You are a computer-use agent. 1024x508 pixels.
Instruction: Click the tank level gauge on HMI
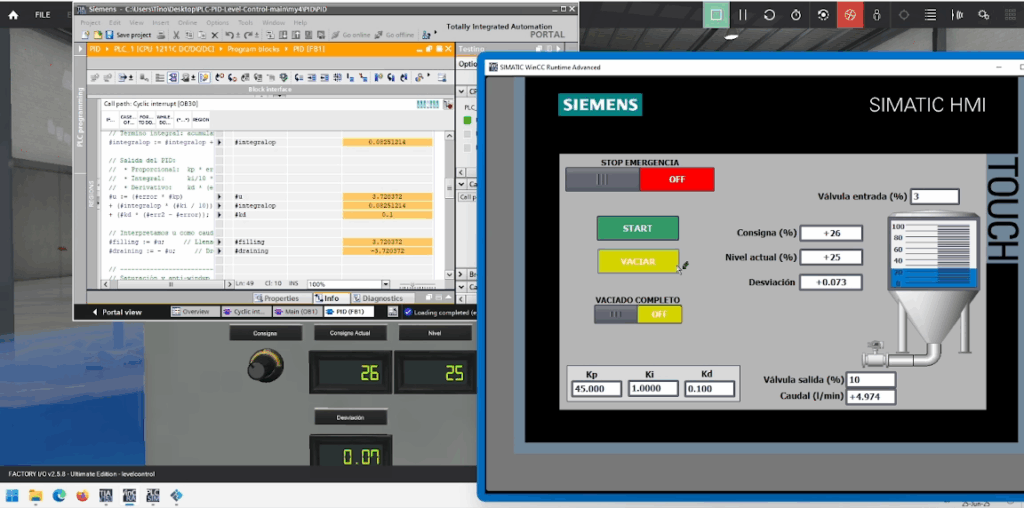[x=933, y=254]
